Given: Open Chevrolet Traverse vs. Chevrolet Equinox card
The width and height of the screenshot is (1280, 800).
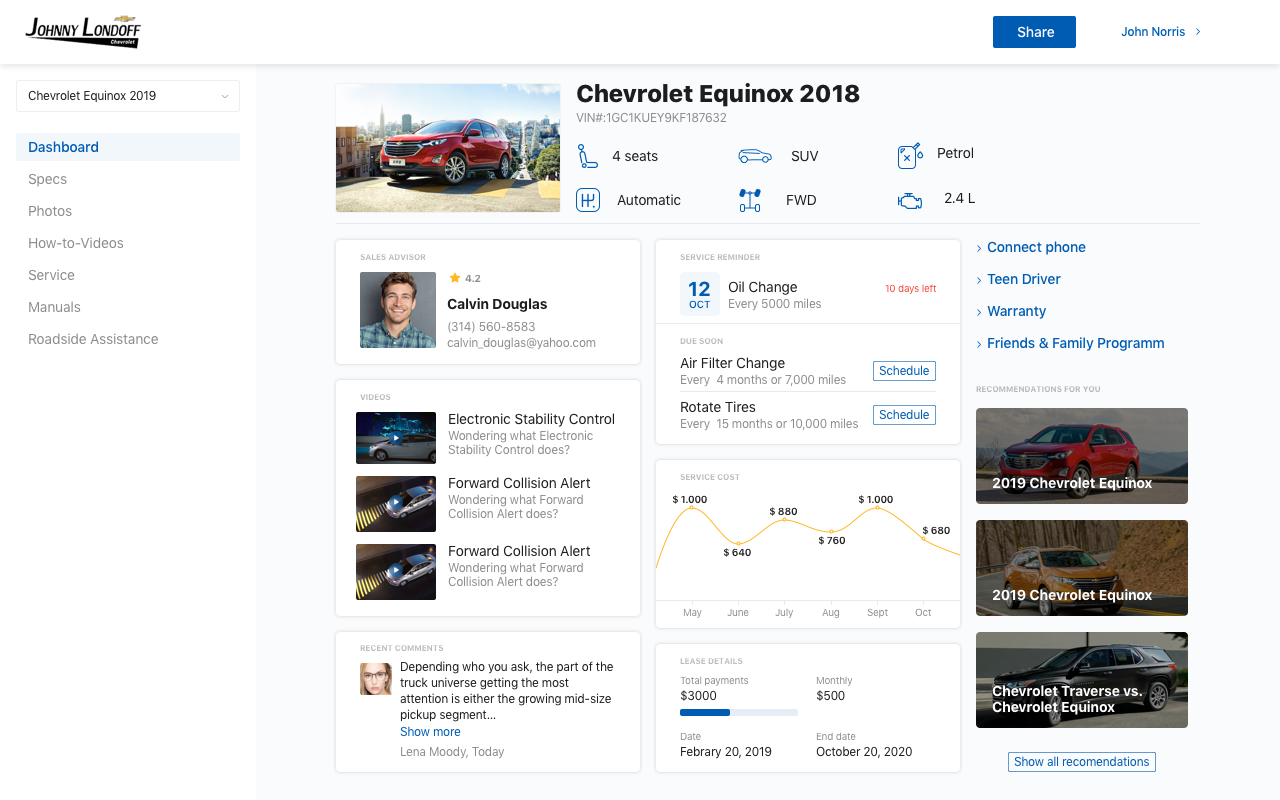Looking at the screenshot, I should pyautogui.click(x=1082, y=680).
